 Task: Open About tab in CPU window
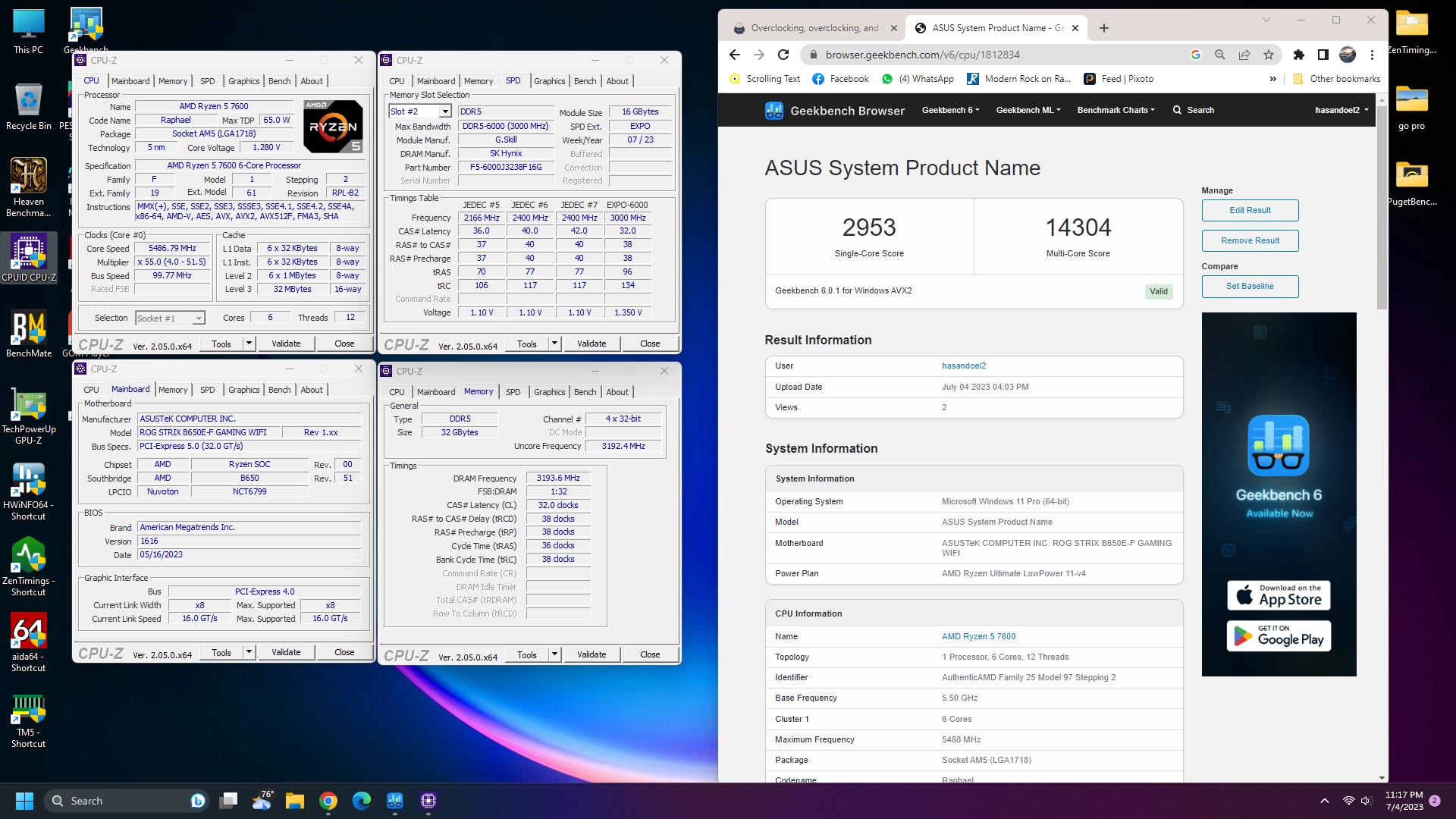(x=312, y=81)
